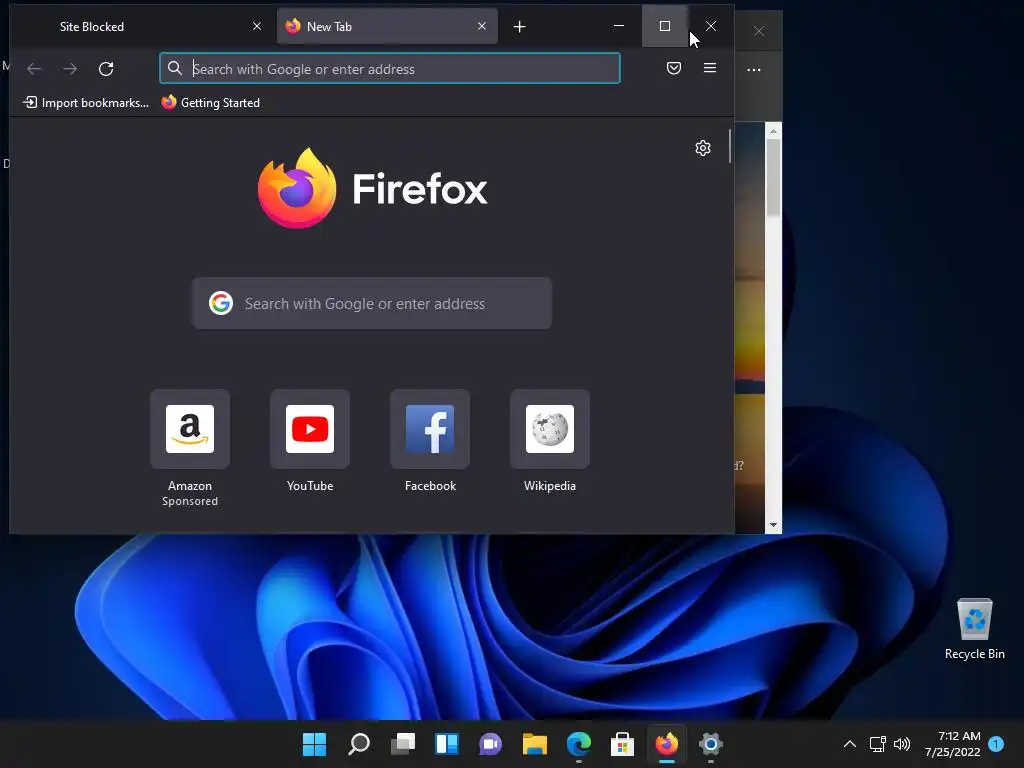
Task: Click the Google search box on page
Action: [x=372, y=304]
